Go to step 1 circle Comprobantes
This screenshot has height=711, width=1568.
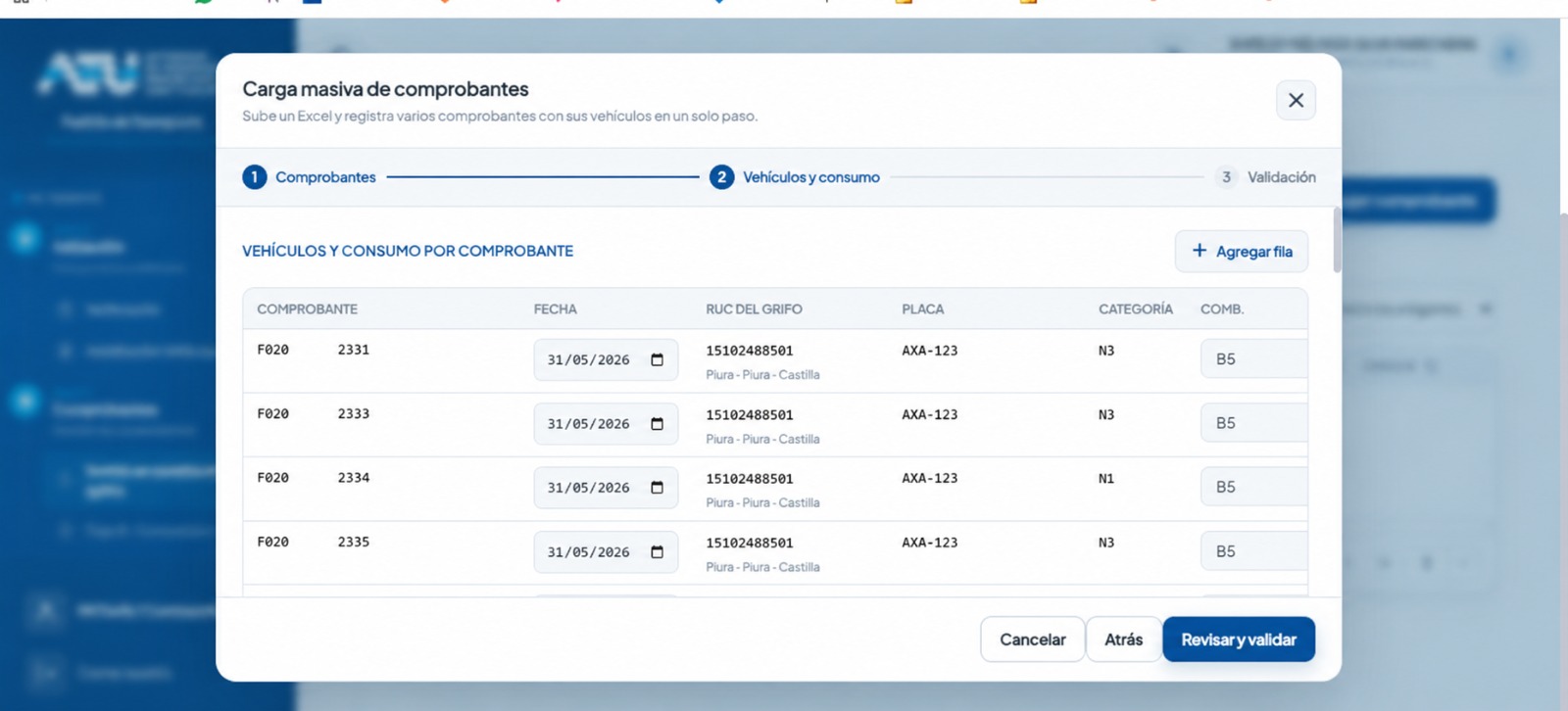254,177
